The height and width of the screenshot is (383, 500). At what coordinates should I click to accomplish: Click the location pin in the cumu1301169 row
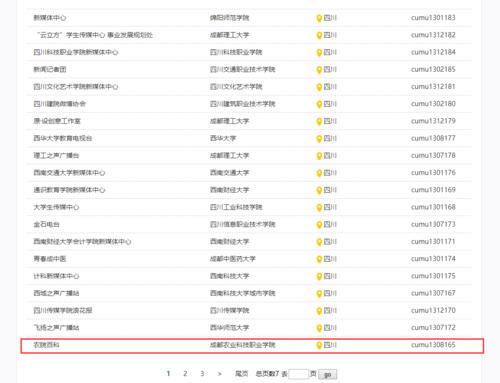pos(319,190)
